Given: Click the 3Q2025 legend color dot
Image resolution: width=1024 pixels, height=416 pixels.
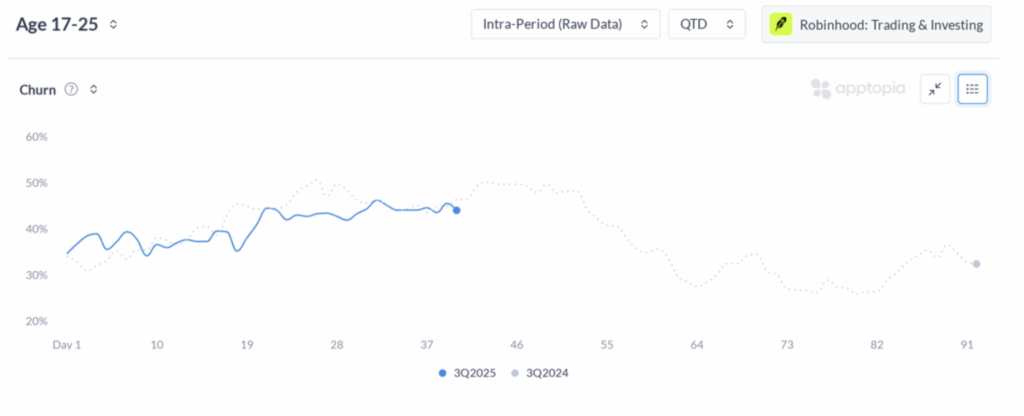Looking at the screenshot, I should point(443,373).
